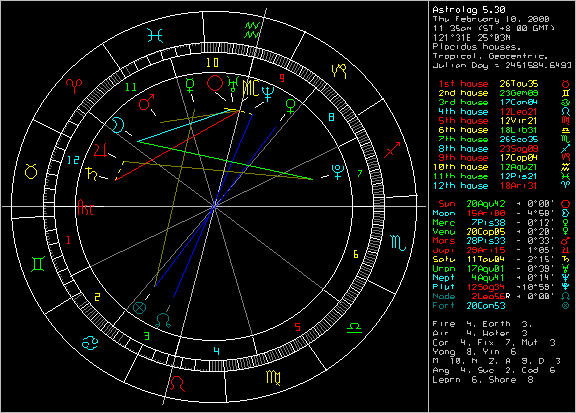Select the 'Venu' row label
Viewport: 576px width, 413px height.
pos(444,231)
